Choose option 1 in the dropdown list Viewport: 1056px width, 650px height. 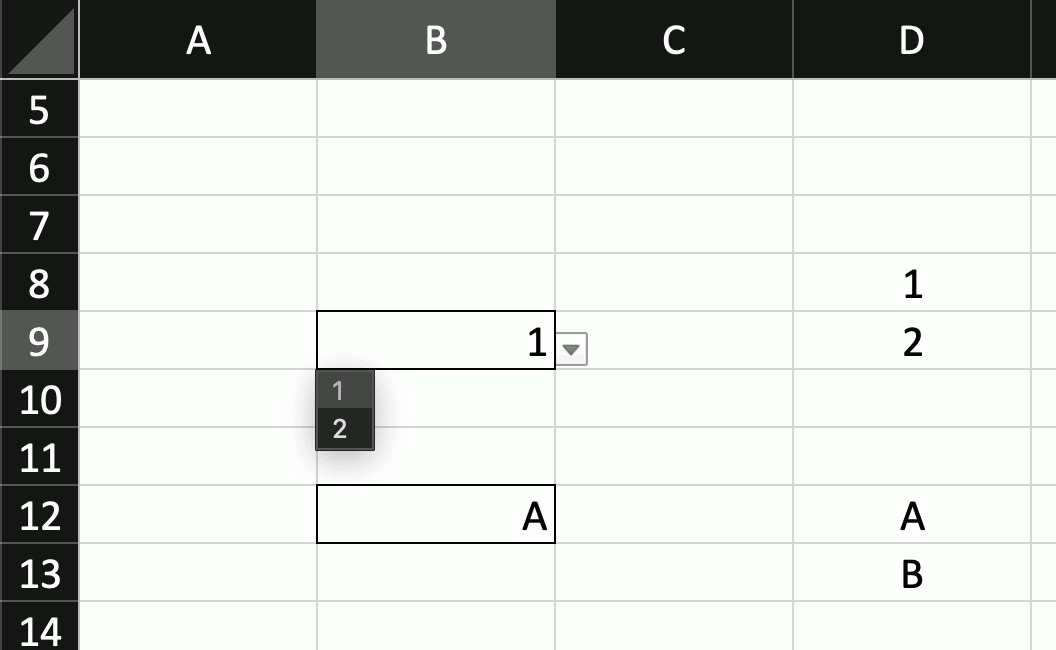(344, 390)
